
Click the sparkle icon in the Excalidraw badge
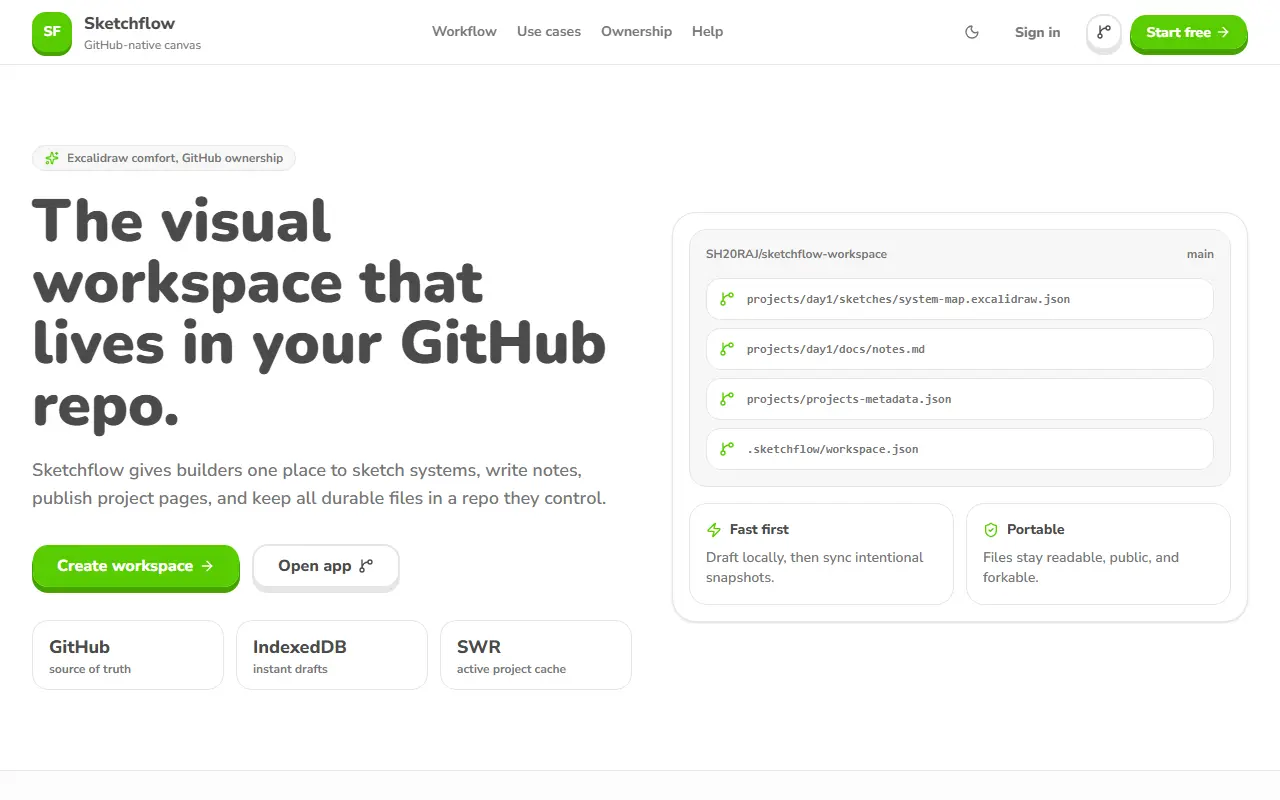tap(52, 158)
